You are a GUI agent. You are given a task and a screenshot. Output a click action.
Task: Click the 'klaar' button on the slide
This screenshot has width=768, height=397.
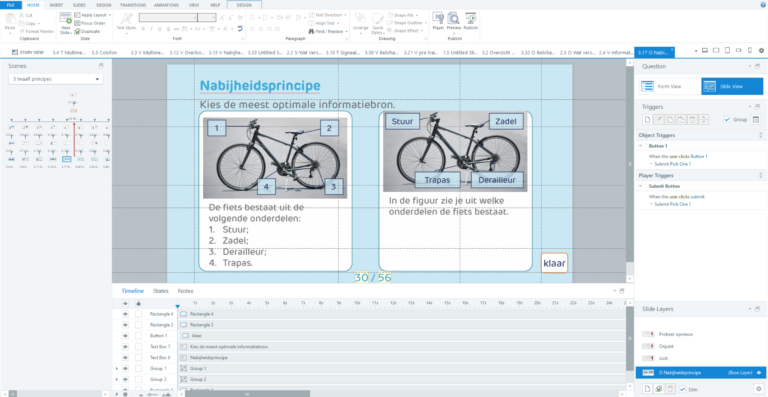(554, 263)
